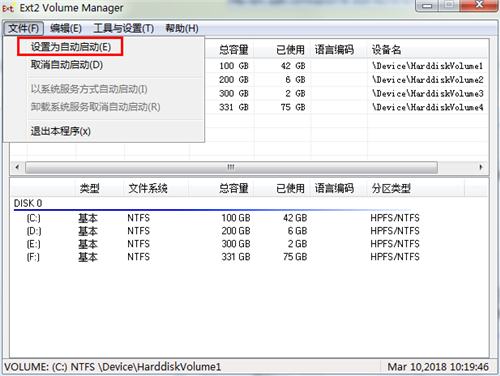This screenshot has width=500, height=376.
Task: Open the 编辑(E) menu
Action: (66, 28)
